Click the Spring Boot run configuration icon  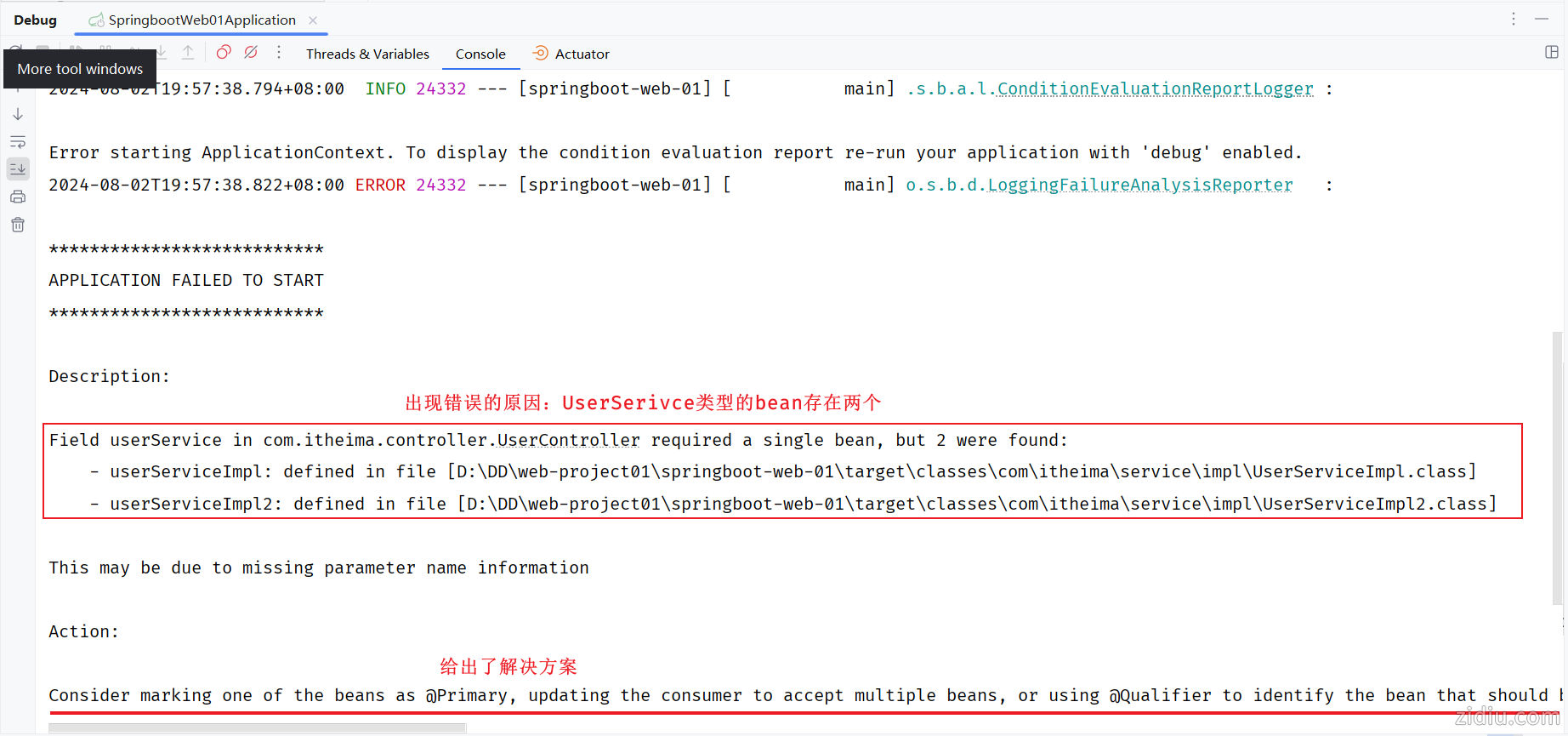[x=96, y=20]
